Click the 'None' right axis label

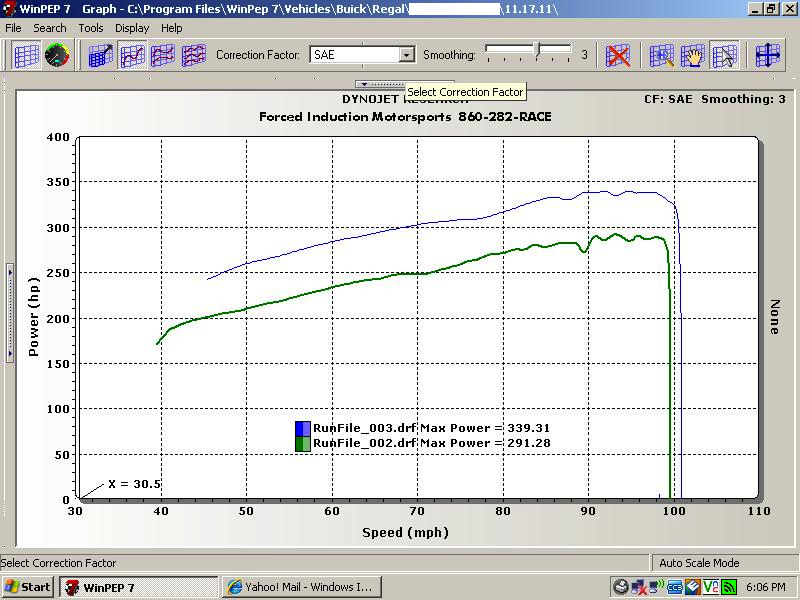click(x=774, y=317)
